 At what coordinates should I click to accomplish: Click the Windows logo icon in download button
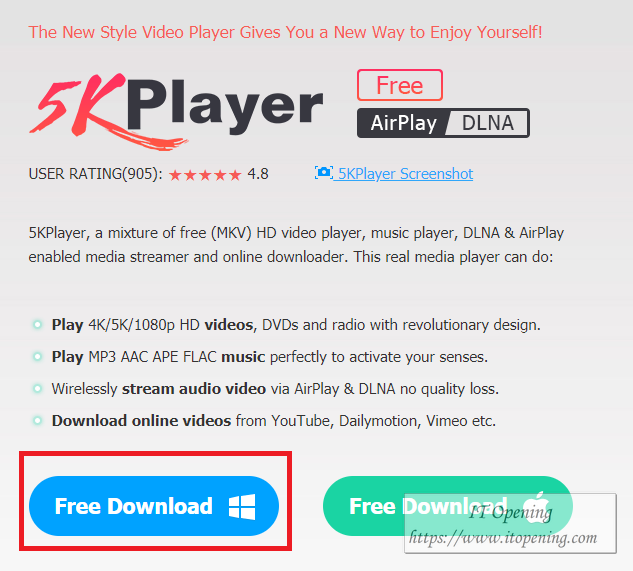pyautogui.click(x=242, y=506)
